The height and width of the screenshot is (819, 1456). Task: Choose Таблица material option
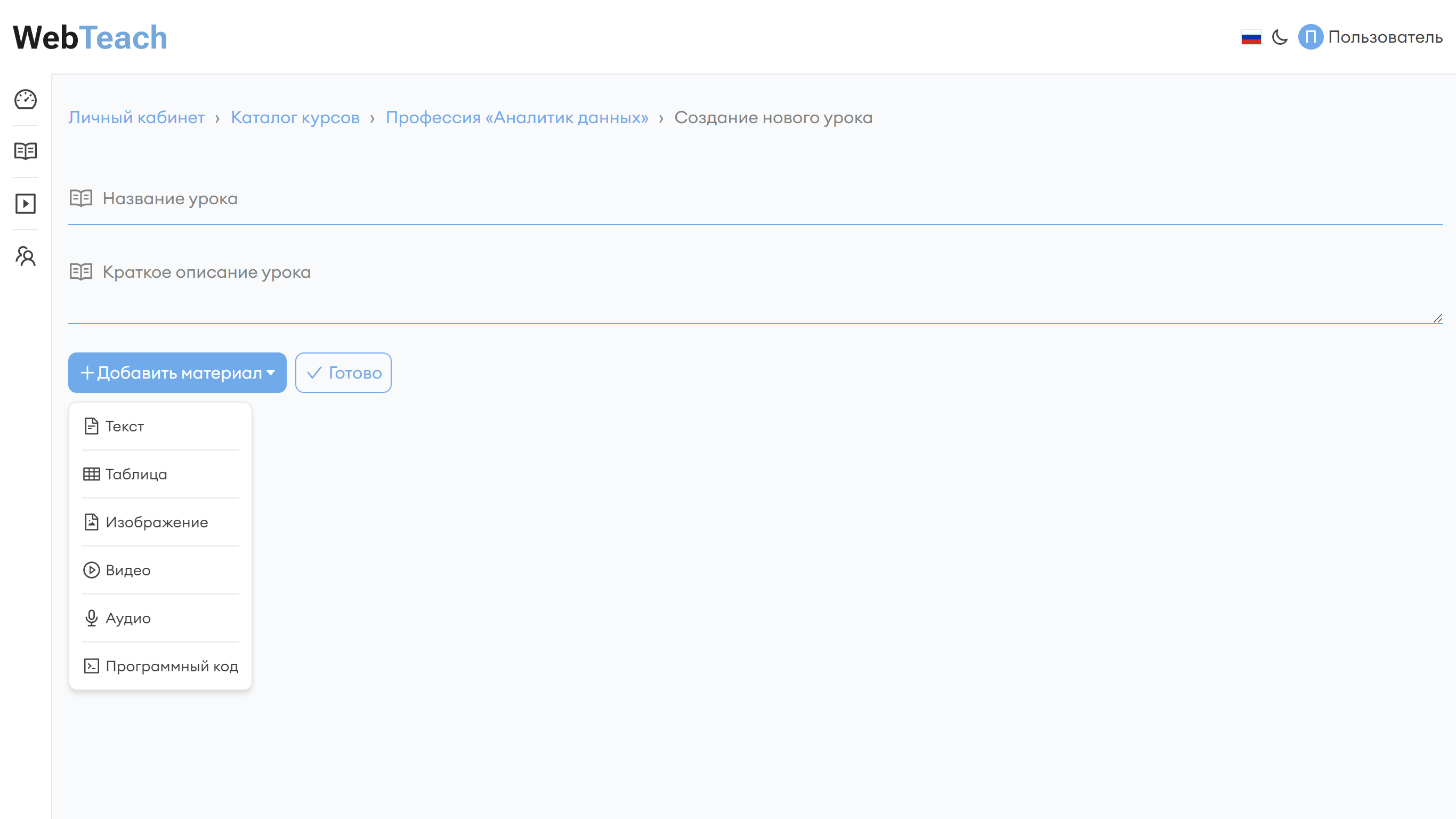[136, 474]
